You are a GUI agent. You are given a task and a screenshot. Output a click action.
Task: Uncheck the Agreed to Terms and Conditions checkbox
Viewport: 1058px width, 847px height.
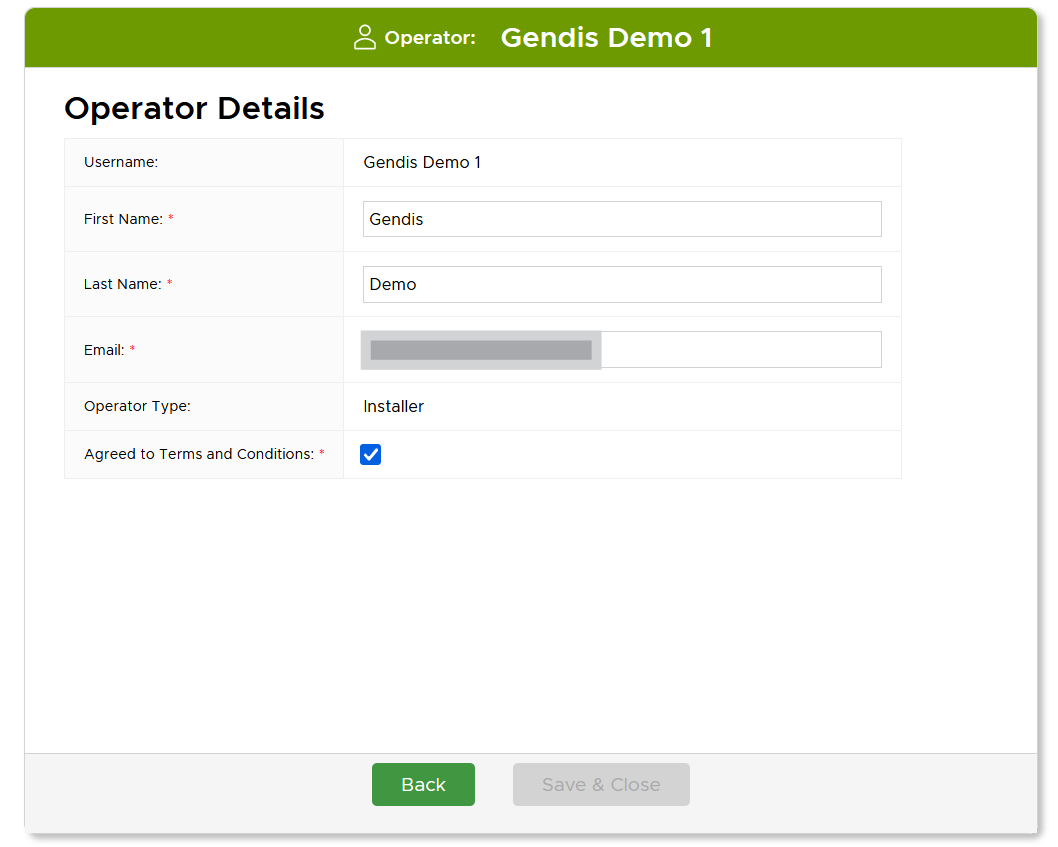[x=371, y=455]
